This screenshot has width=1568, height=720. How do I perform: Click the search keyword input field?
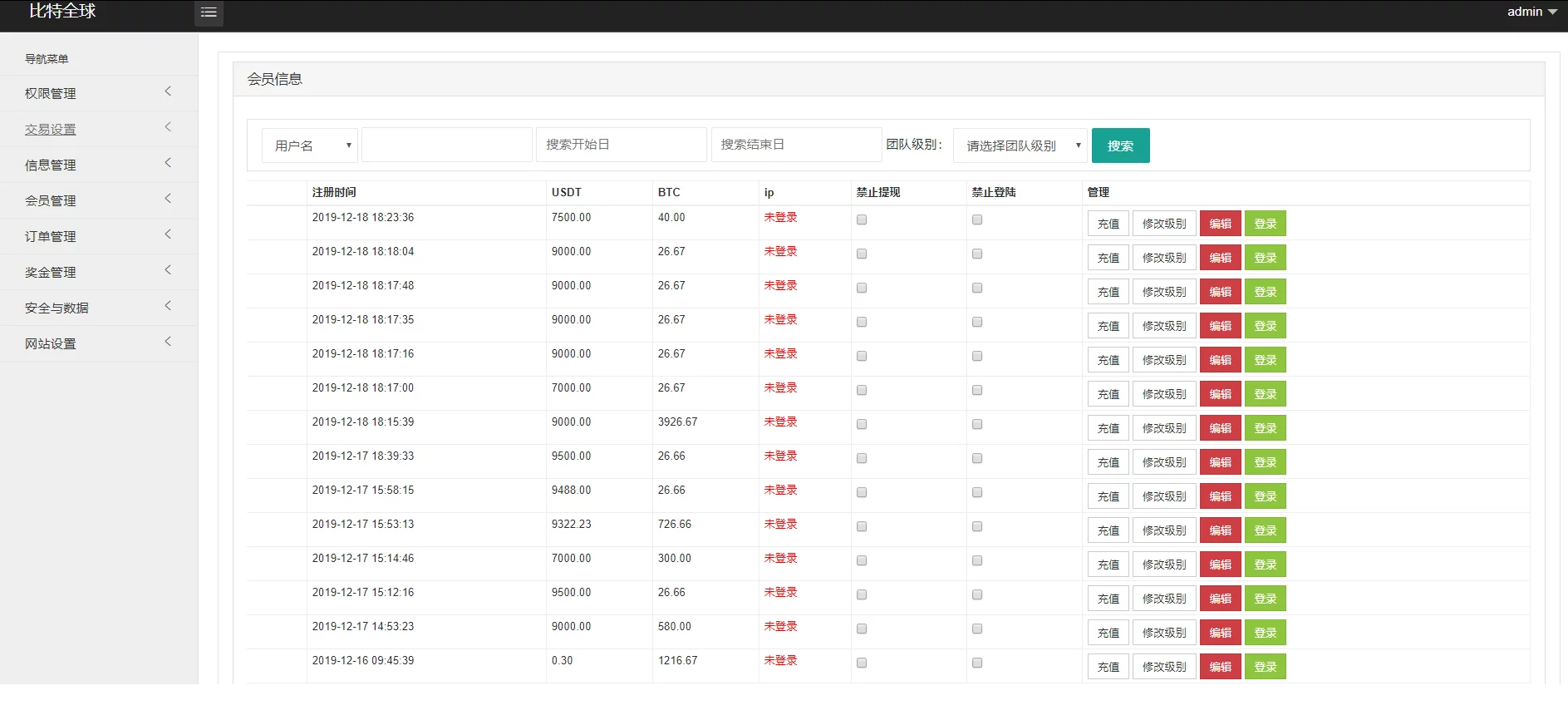447,145
